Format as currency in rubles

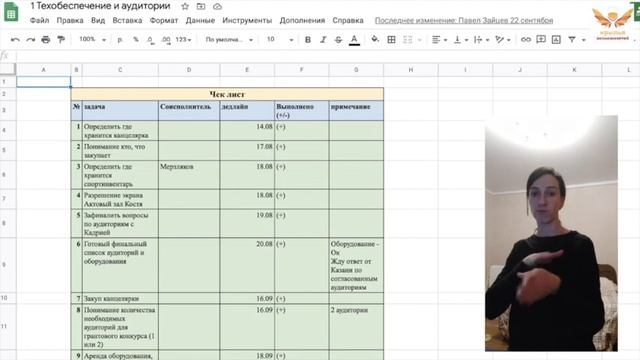point(120,40)
